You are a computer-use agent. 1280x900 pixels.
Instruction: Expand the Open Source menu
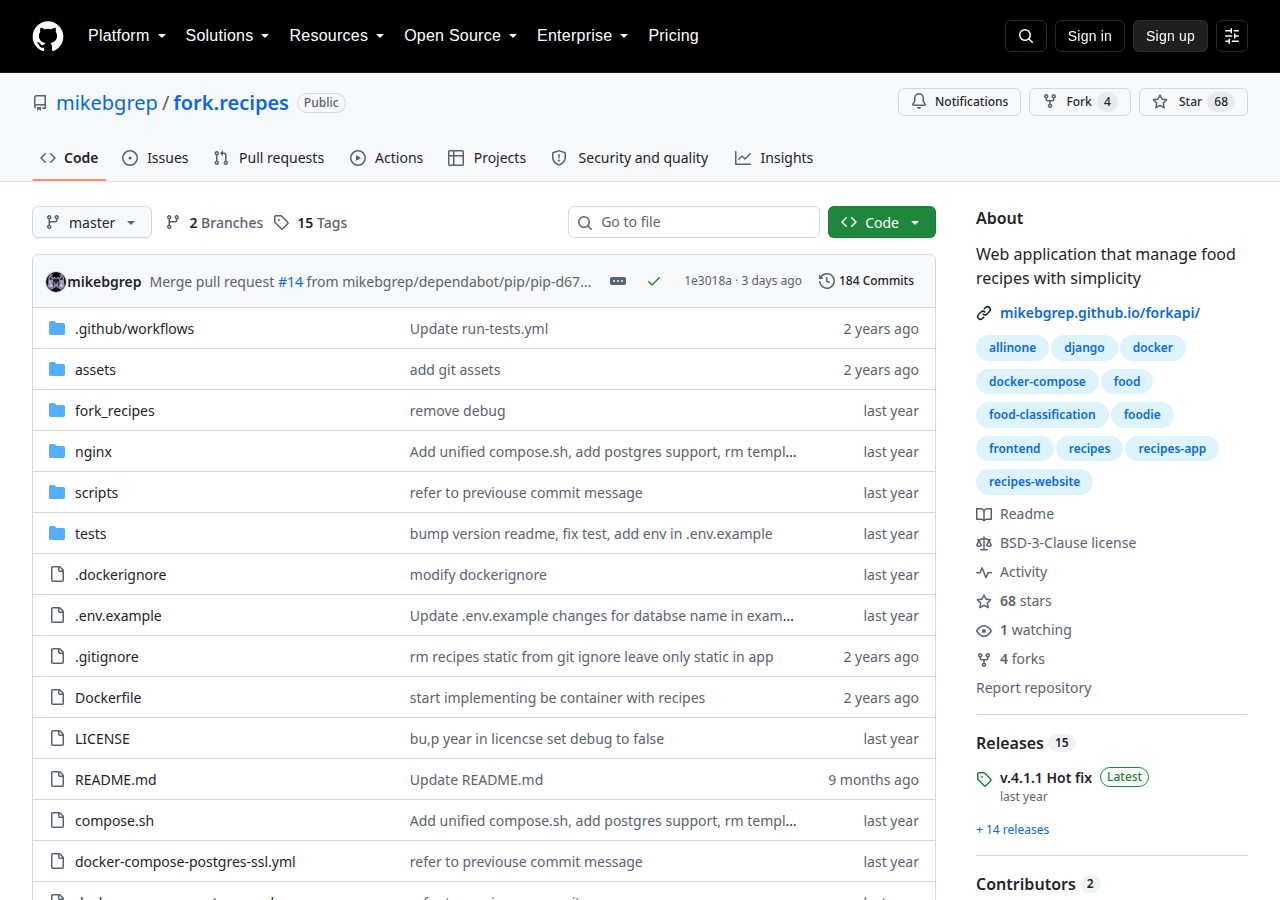pyautogui.click(x=460, y=35)
